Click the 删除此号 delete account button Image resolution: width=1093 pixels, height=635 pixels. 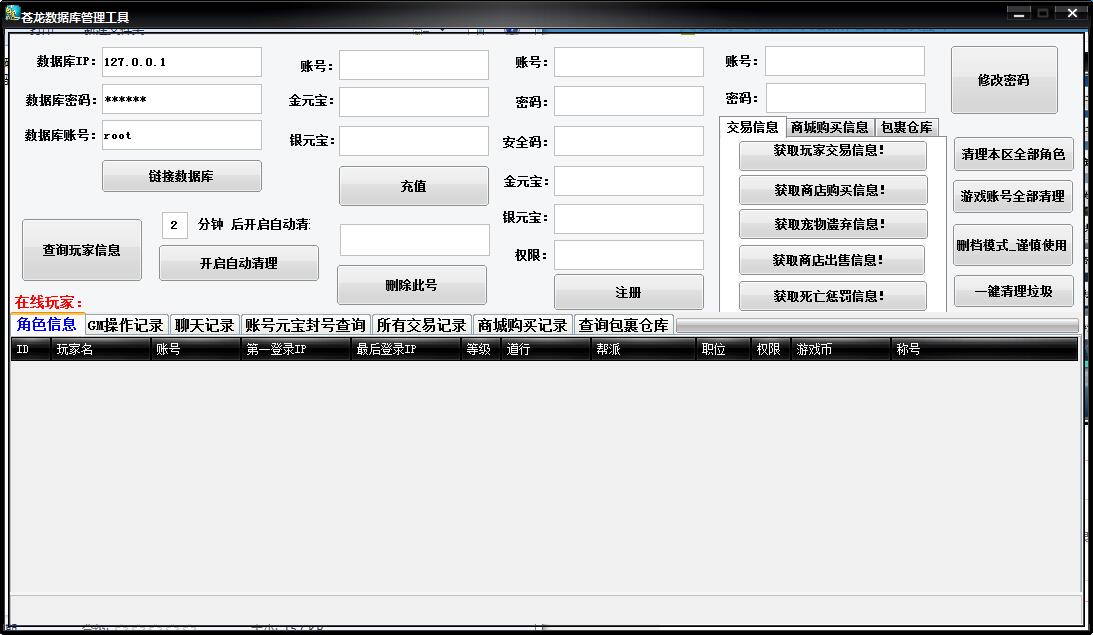point(411,285)
